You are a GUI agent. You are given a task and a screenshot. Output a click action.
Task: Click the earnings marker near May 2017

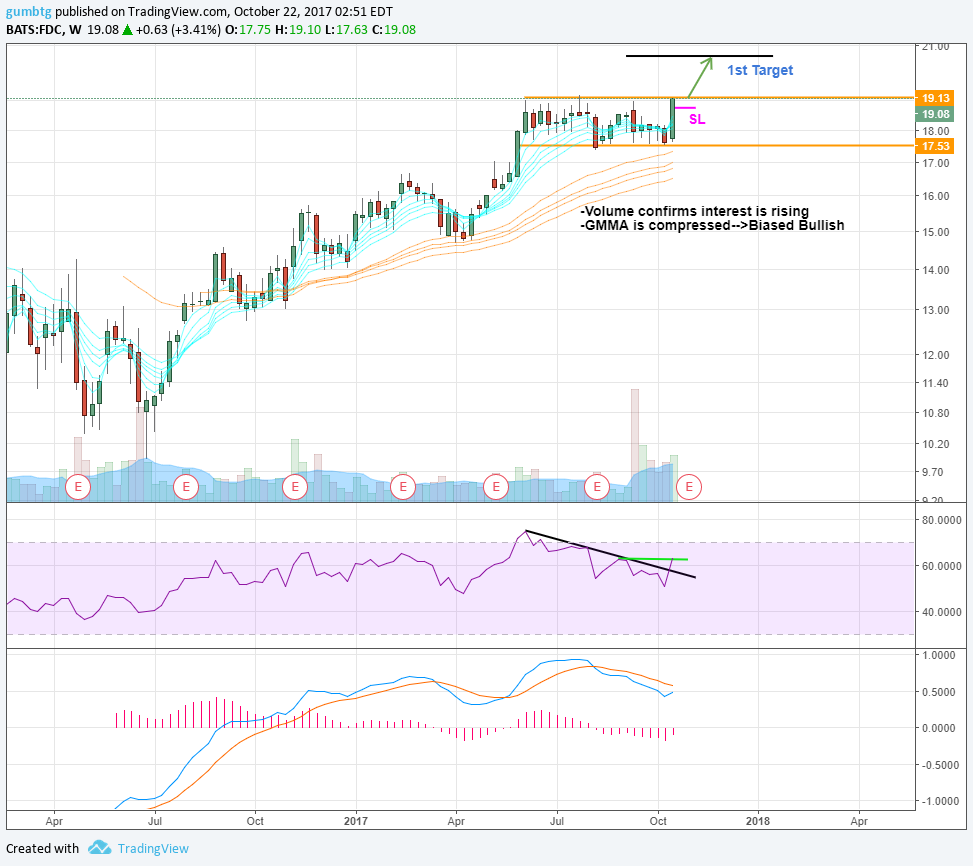click(496, 487)
